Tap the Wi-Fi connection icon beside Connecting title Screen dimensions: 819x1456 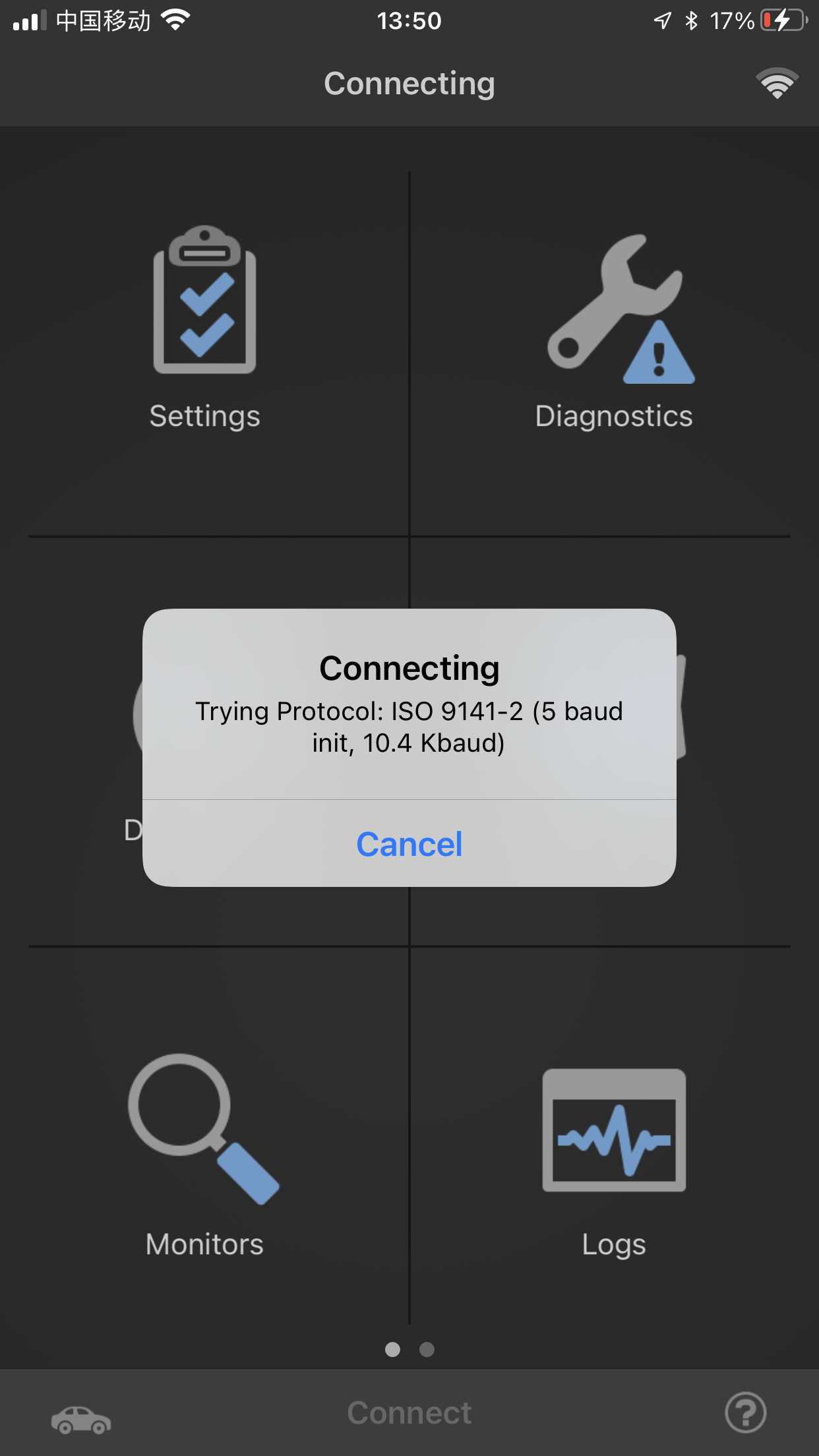(777, 83)
